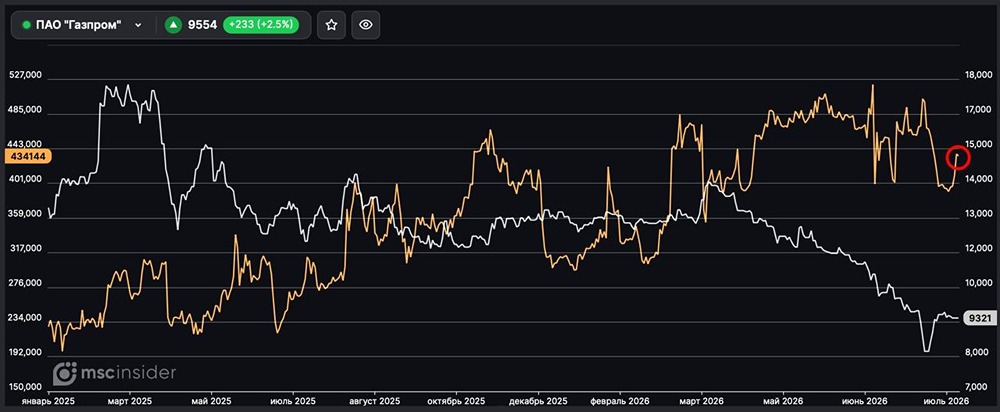Click the 485,000 left axis value
This screenshot has width=1000, height=412.
26,110
